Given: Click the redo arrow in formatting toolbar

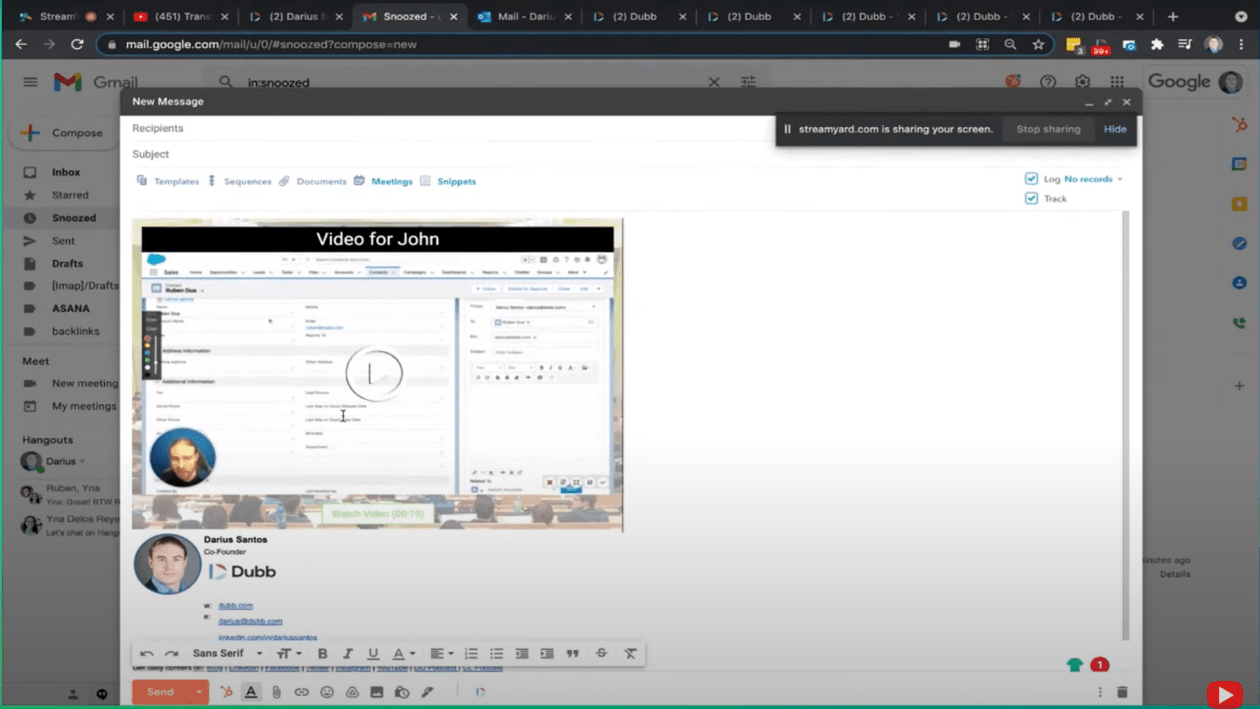Looking at the screenshot, I should [x=171, y=653].
